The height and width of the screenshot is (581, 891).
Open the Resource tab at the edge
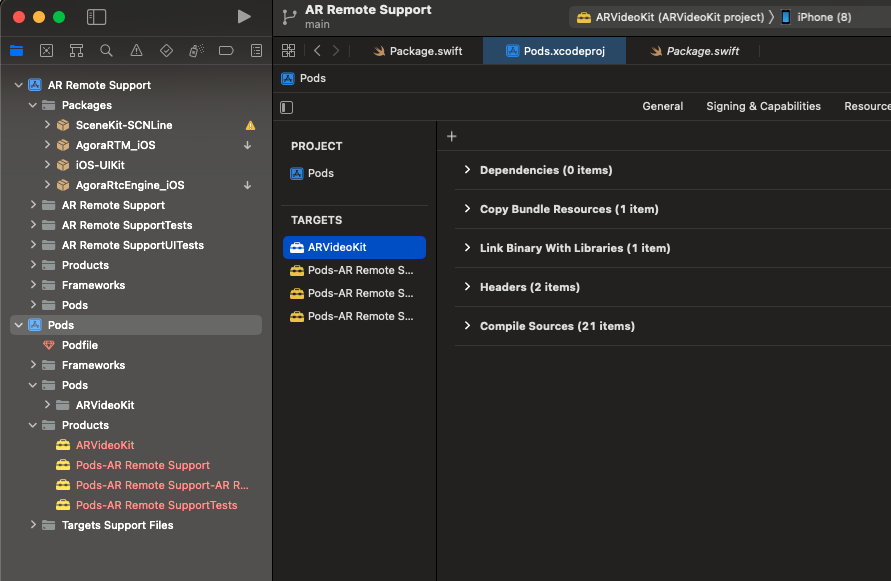pyautogui.click(x=867, y=106)
